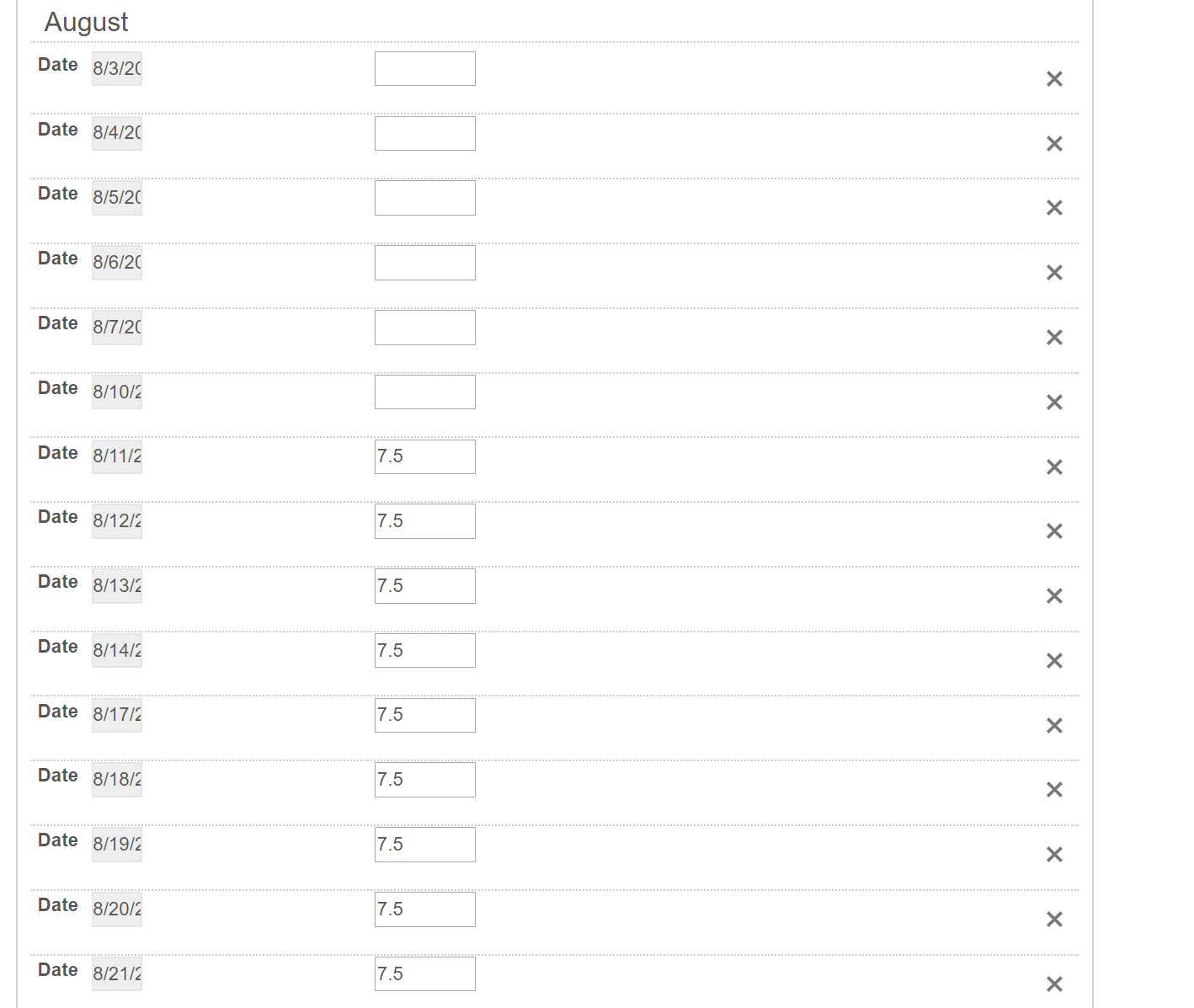This screenshot has width=1194, height=1008.
Task: Remove the 8/18 date entry
Action: click(1054, 790)
